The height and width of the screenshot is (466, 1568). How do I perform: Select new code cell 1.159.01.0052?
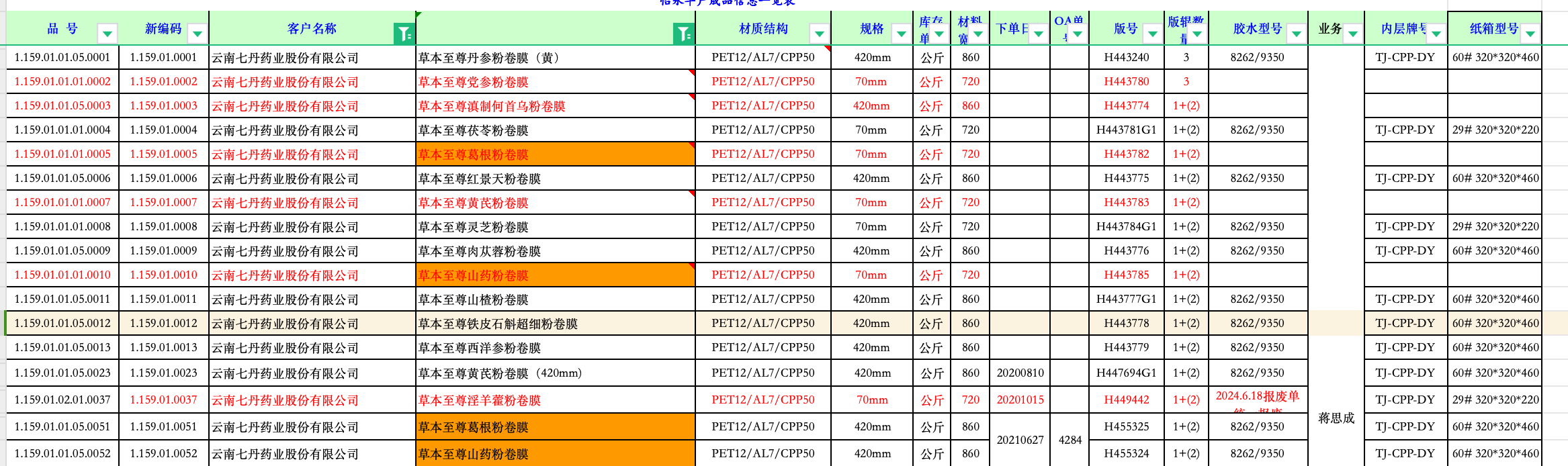click(164, 454)
